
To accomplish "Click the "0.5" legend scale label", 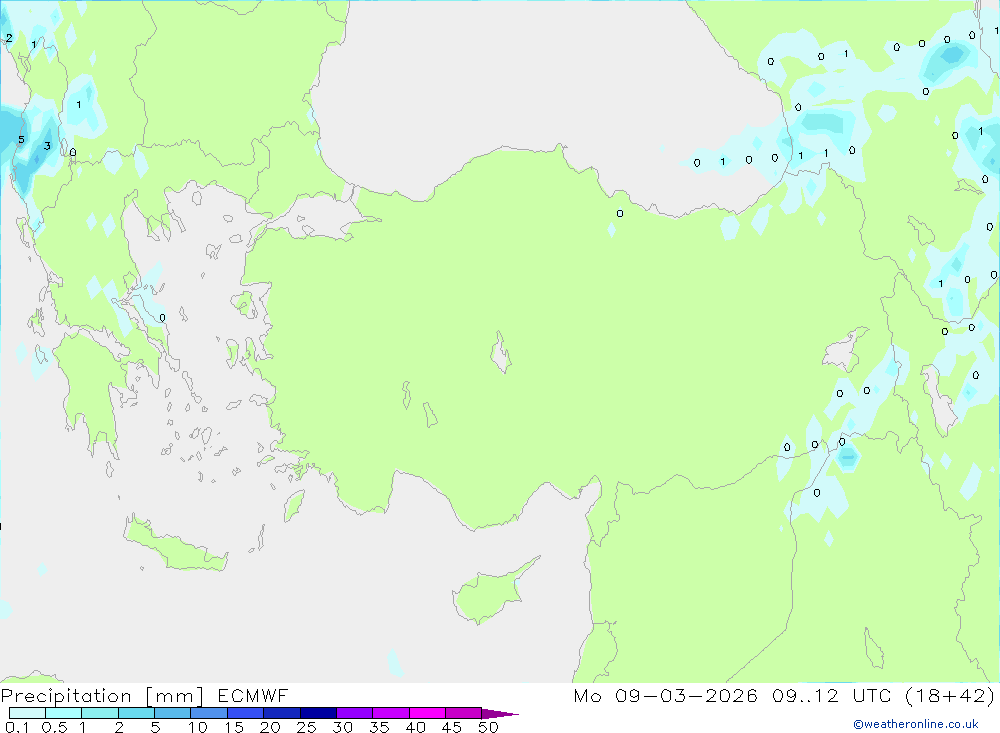I will tap(54, 727).
